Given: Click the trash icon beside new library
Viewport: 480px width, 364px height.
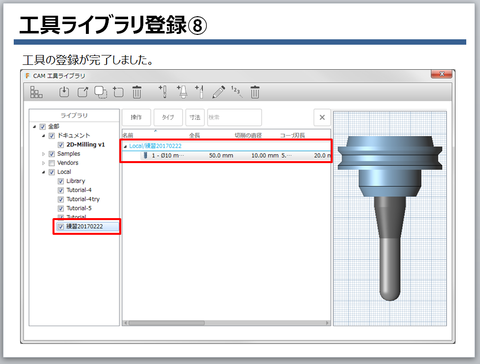Looking at the screenshot, I should click(137, 92).
